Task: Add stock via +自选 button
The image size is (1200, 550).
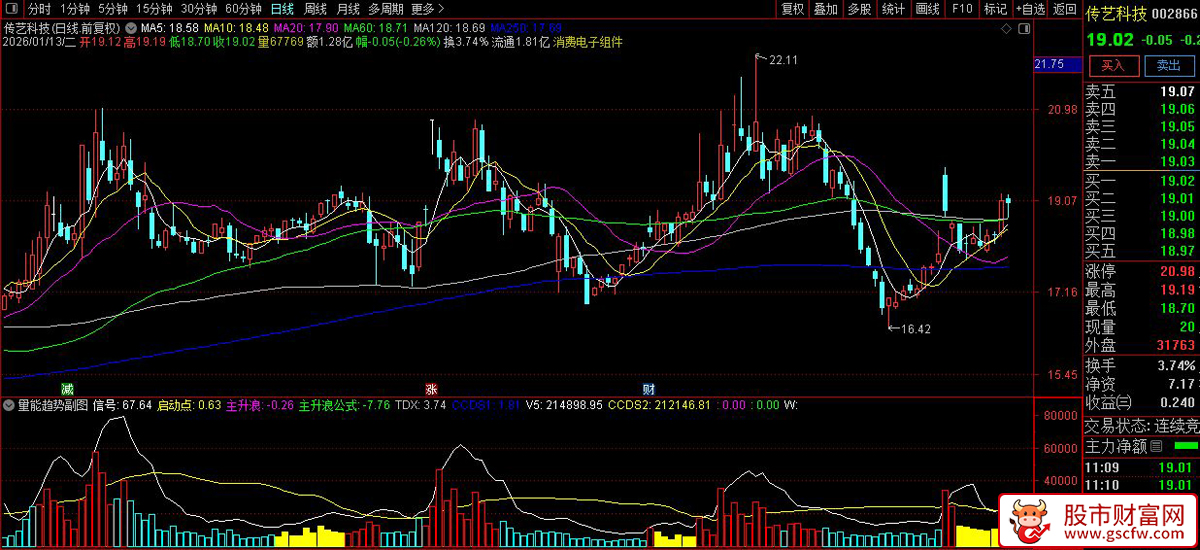Action: tap(1030, 9)
